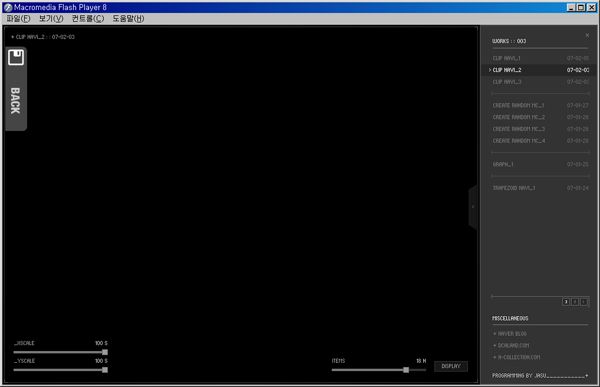The height and width of the screenshot is (387, 600).
Task: Click the floppy disk save icon
Action: click(16, 58)
